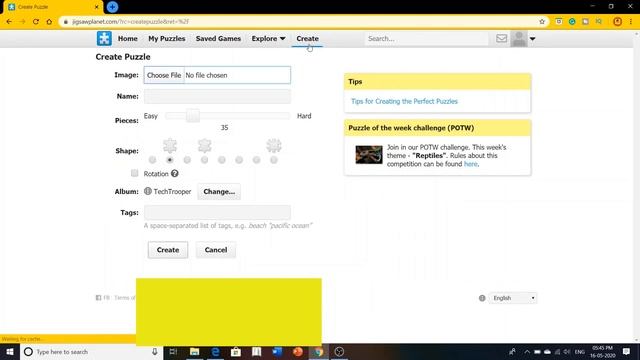Click the globe icon beside the language selector
The width and height of the screenshot is (640, 360).
coord(482,298)
